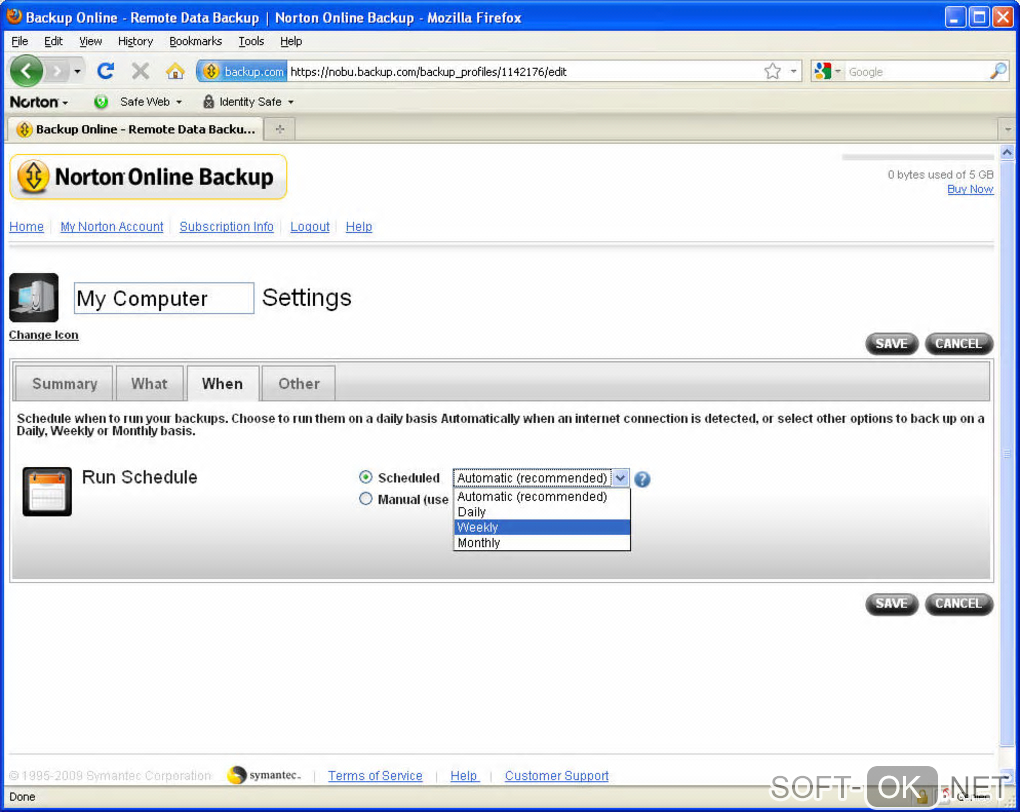Image resolution: width=1020 pixels, height=812 pixels.
Task: Click the Firefox back arrow button
Action: (27, 70)
